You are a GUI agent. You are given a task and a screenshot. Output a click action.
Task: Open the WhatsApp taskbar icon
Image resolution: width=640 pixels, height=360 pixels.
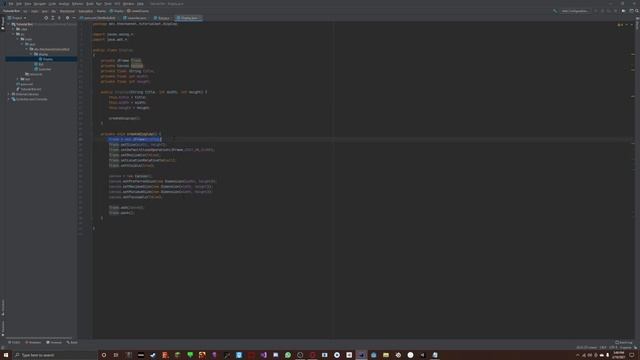pos(288,355)
